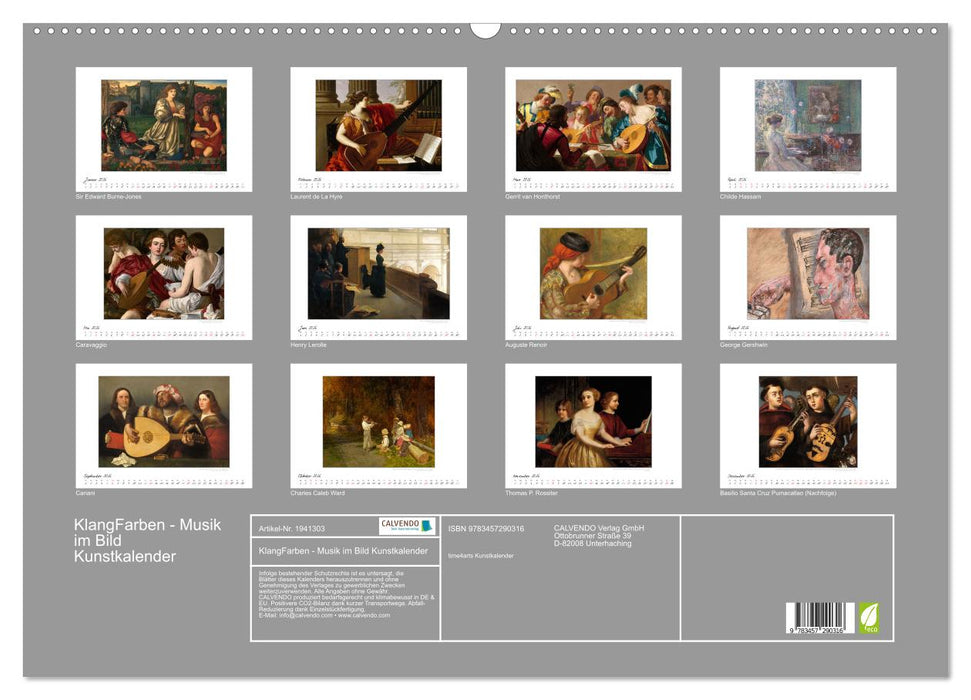This screenshot has height=700, width=971.
Task: Click the George Gershwin portrait thumbnail
Action: (807, 273)
